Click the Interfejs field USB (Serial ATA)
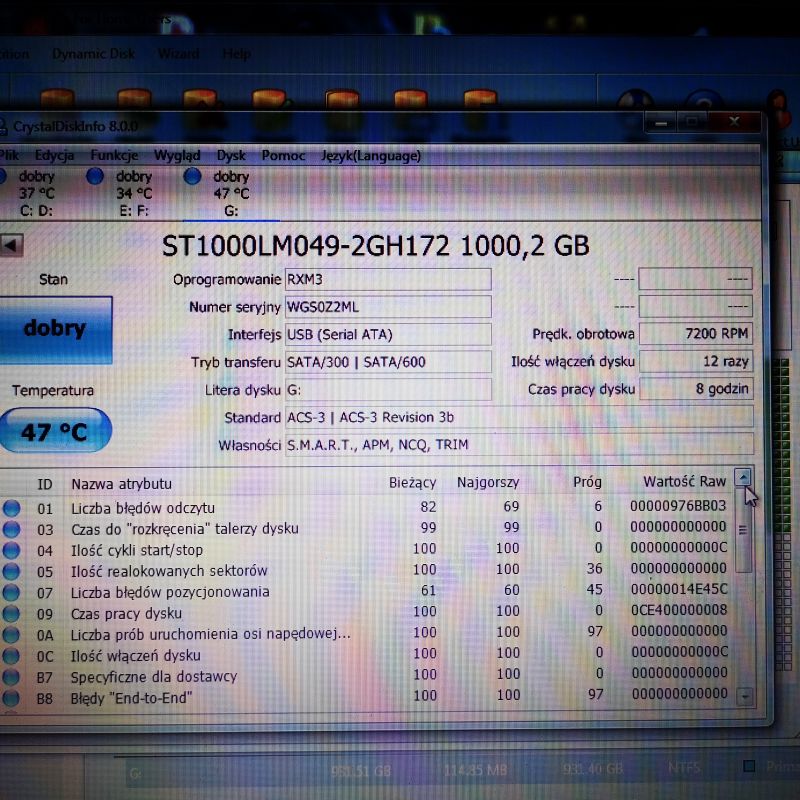This screenshot has width=800, height=800. click(x=388, y=335)
